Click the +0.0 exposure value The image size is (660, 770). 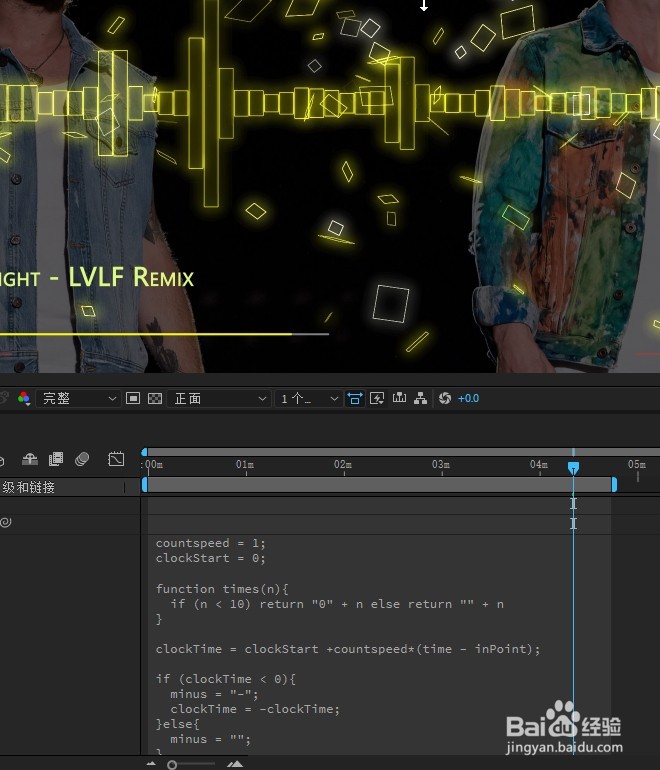468,398
